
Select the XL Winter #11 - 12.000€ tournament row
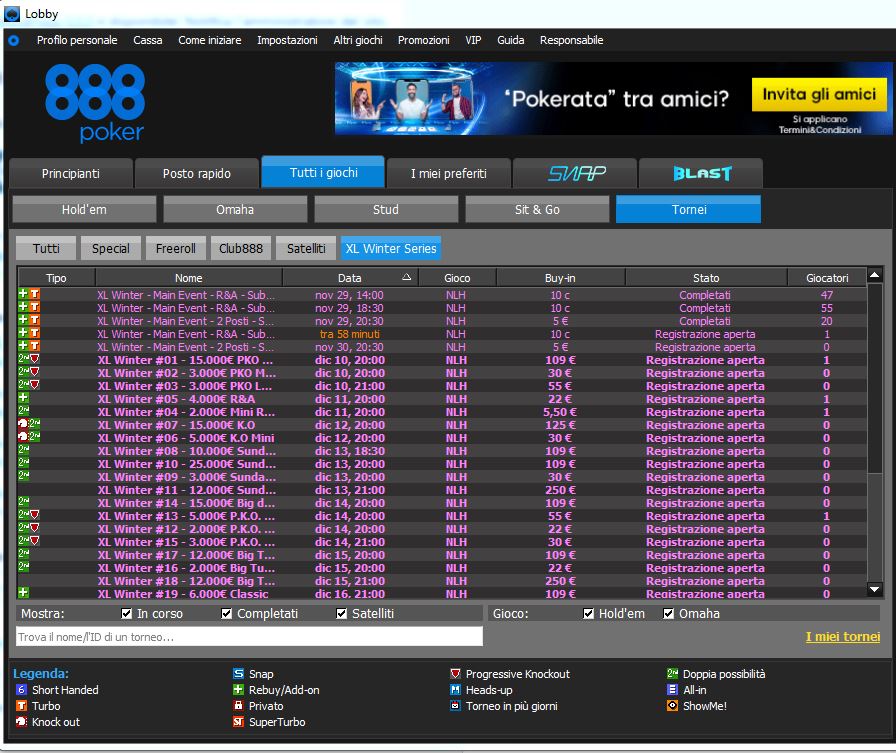point(442,490)
